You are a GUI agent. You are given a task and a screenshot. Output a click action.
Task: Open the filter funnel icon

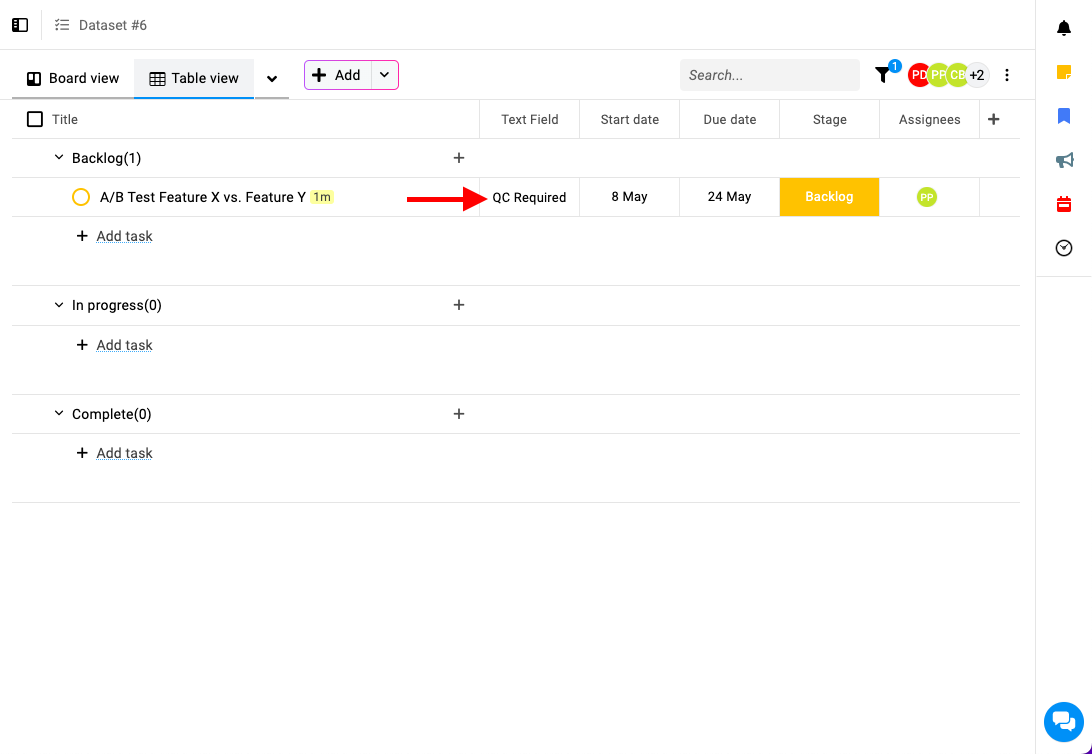[882, 74]
